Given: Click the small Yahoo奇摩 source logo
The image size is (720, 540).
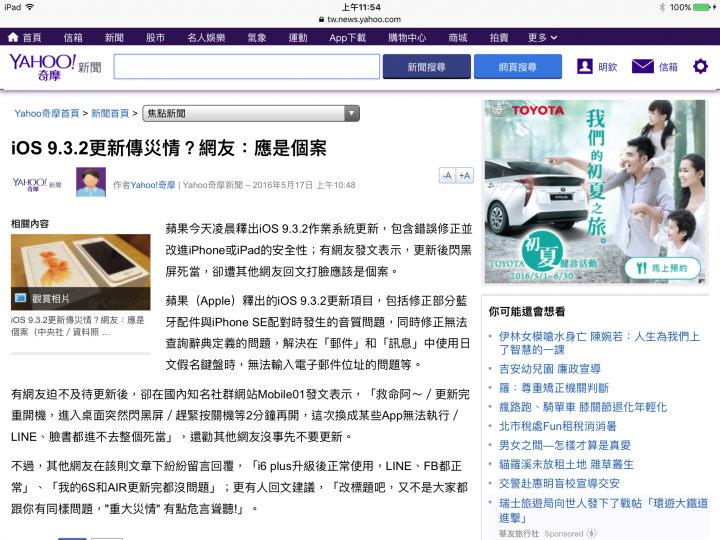Looking at the screenshot, I should (x=37, y=184).
